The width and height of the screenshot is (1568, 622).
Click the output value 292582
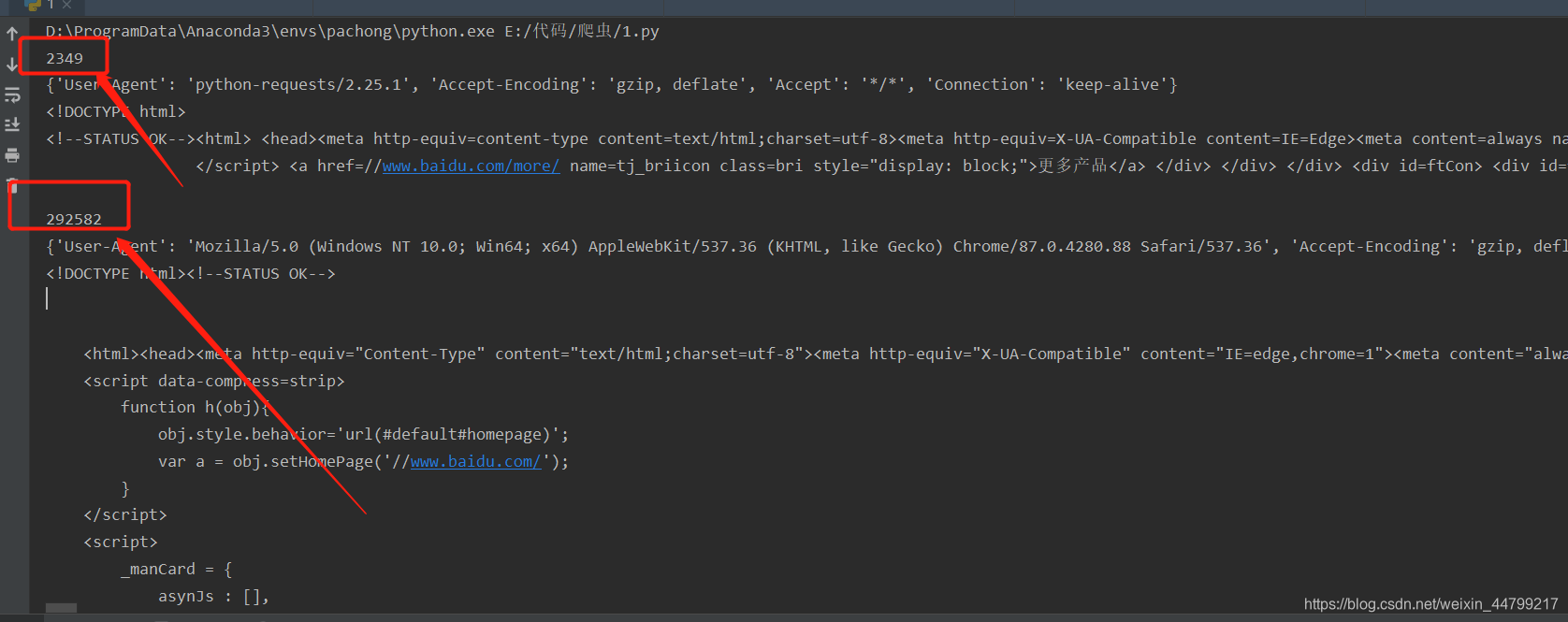tap(74, 219)
